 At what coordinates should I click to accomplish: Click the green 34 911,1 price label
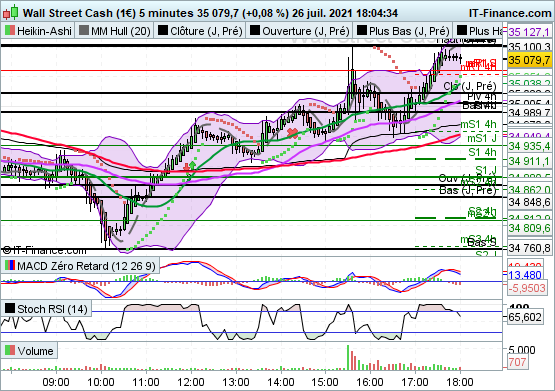[x=529, y=161]
